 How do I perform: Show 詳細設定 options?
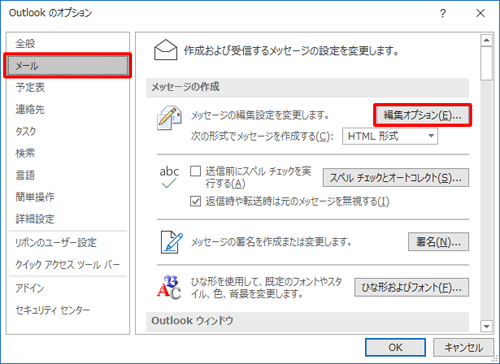pyautogui.click(x=68, y=219)
